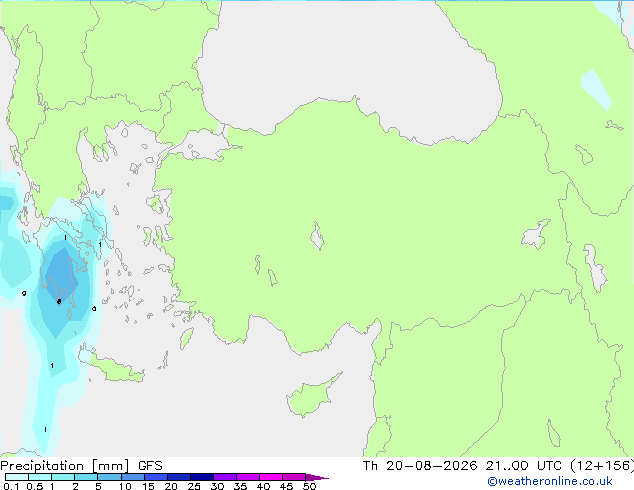Pick the 25–30 mm dark blue swatch
Image resolution: width=634 pixels, height=490 pixels.
[201, 477]
